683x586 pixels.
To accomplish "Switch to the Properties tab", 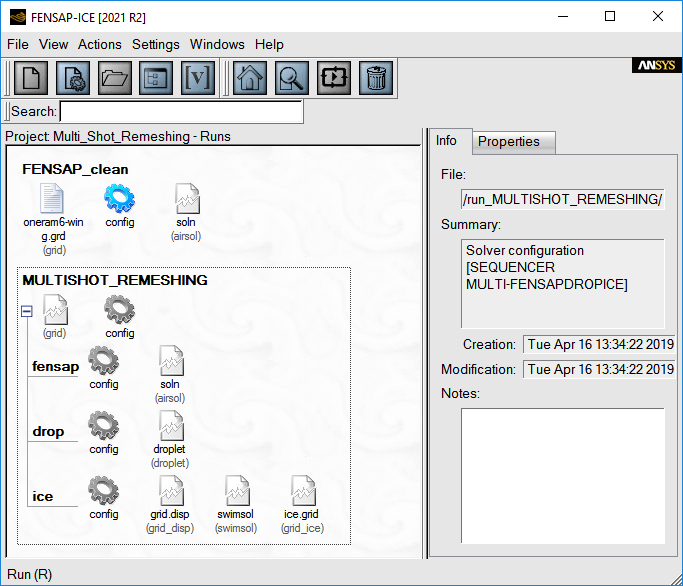I will [509, 142].
